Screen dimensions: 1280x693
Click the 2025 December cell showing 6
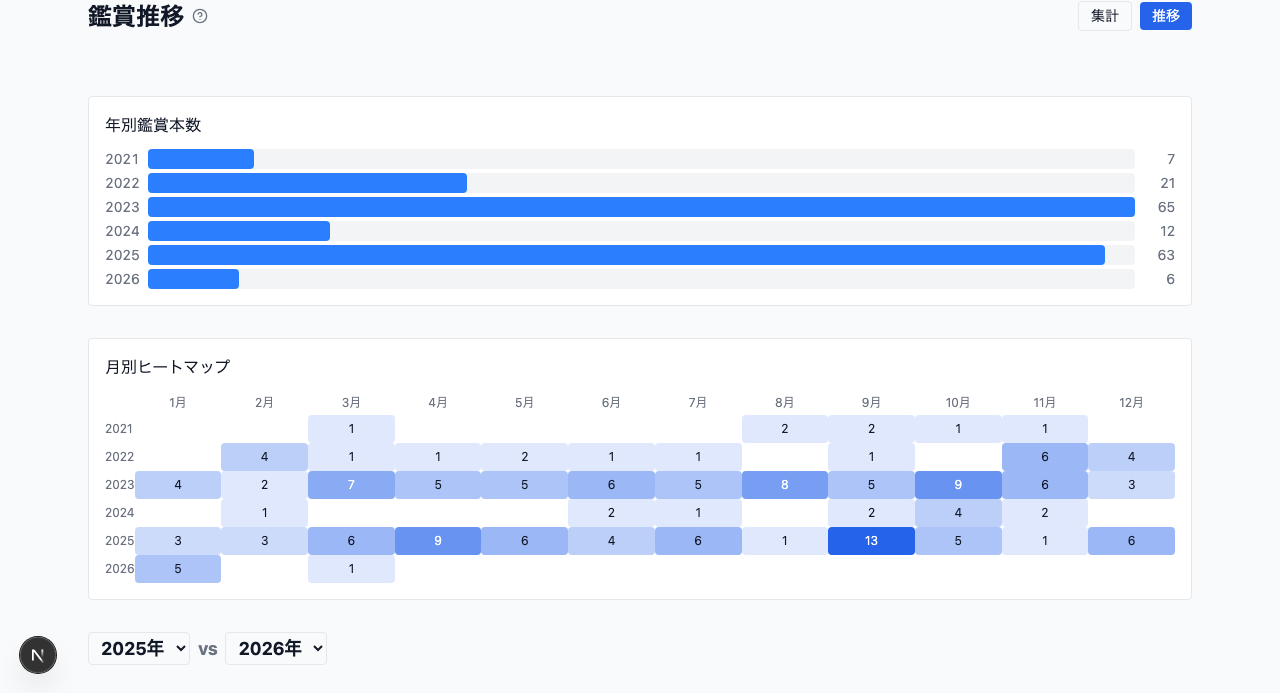click(1131, 541)
